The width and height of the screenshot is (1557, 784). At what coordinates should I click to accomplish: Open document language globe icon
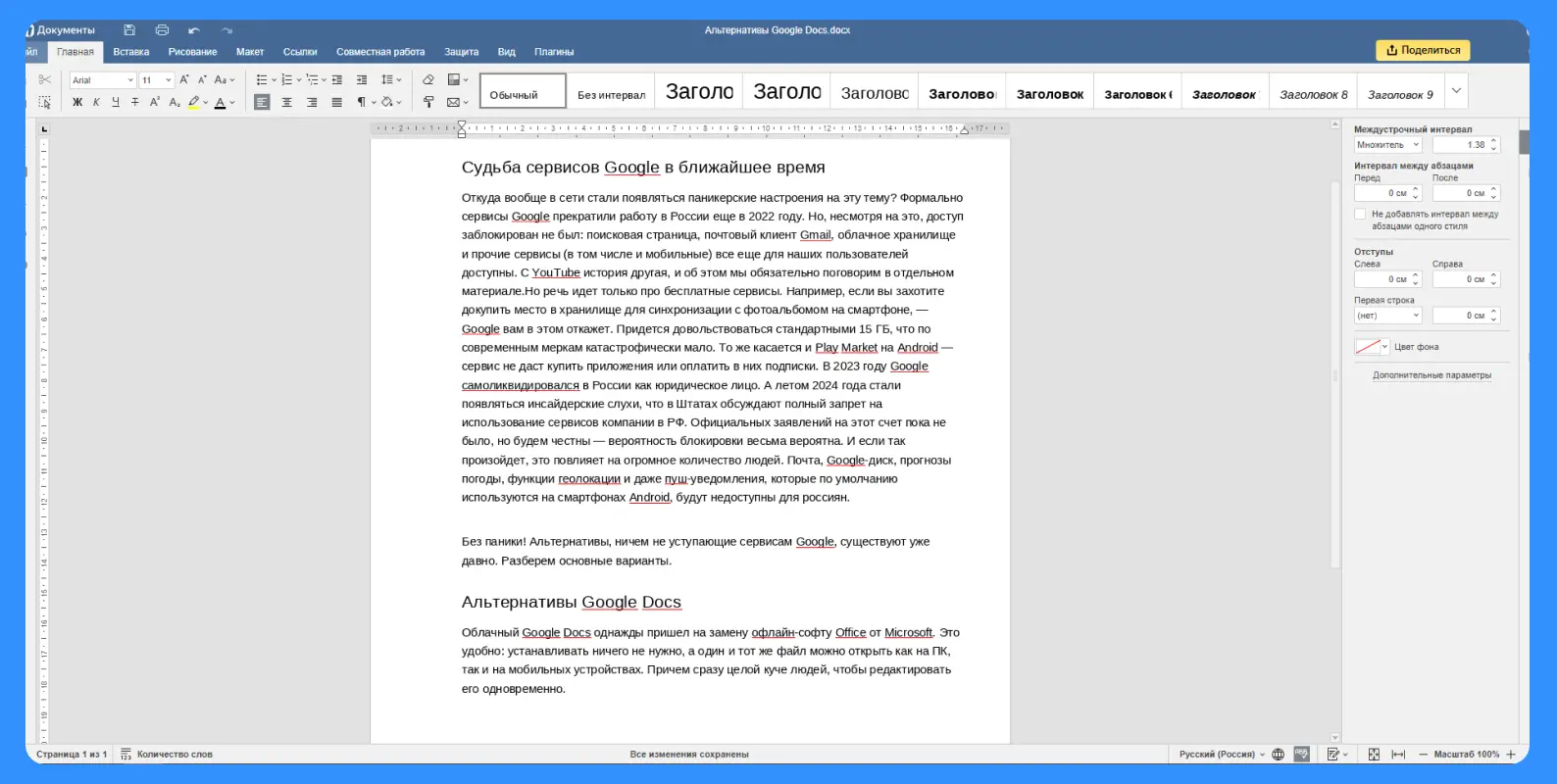point(1278,754)
